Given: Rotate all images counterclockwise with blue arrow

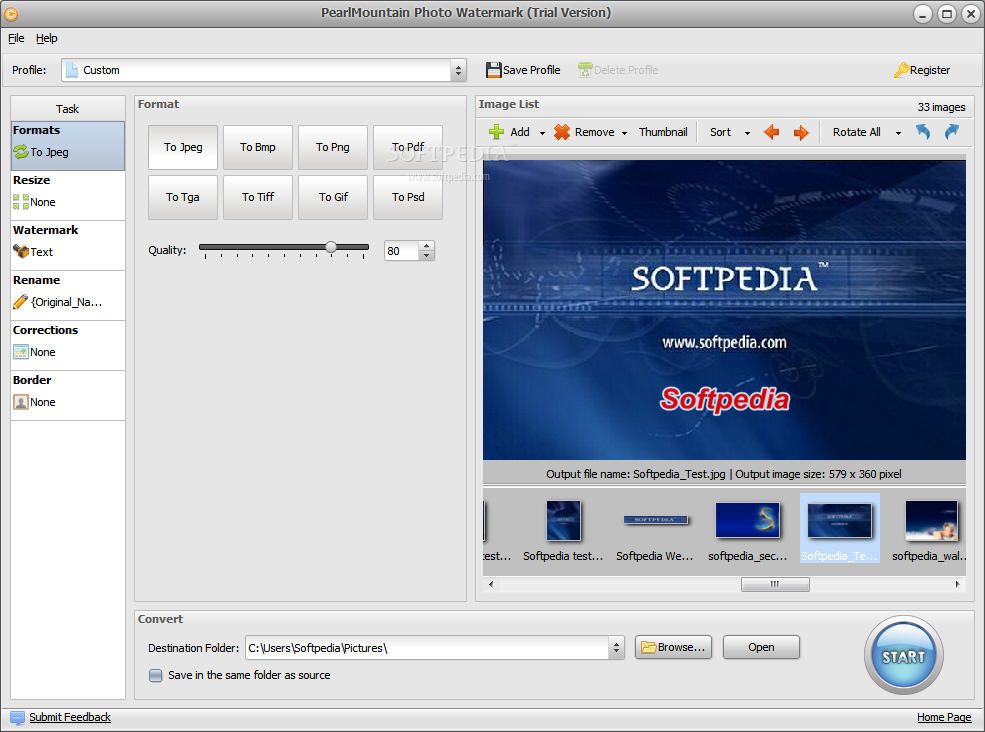Looking at the screenshot, I should (922, 132).
